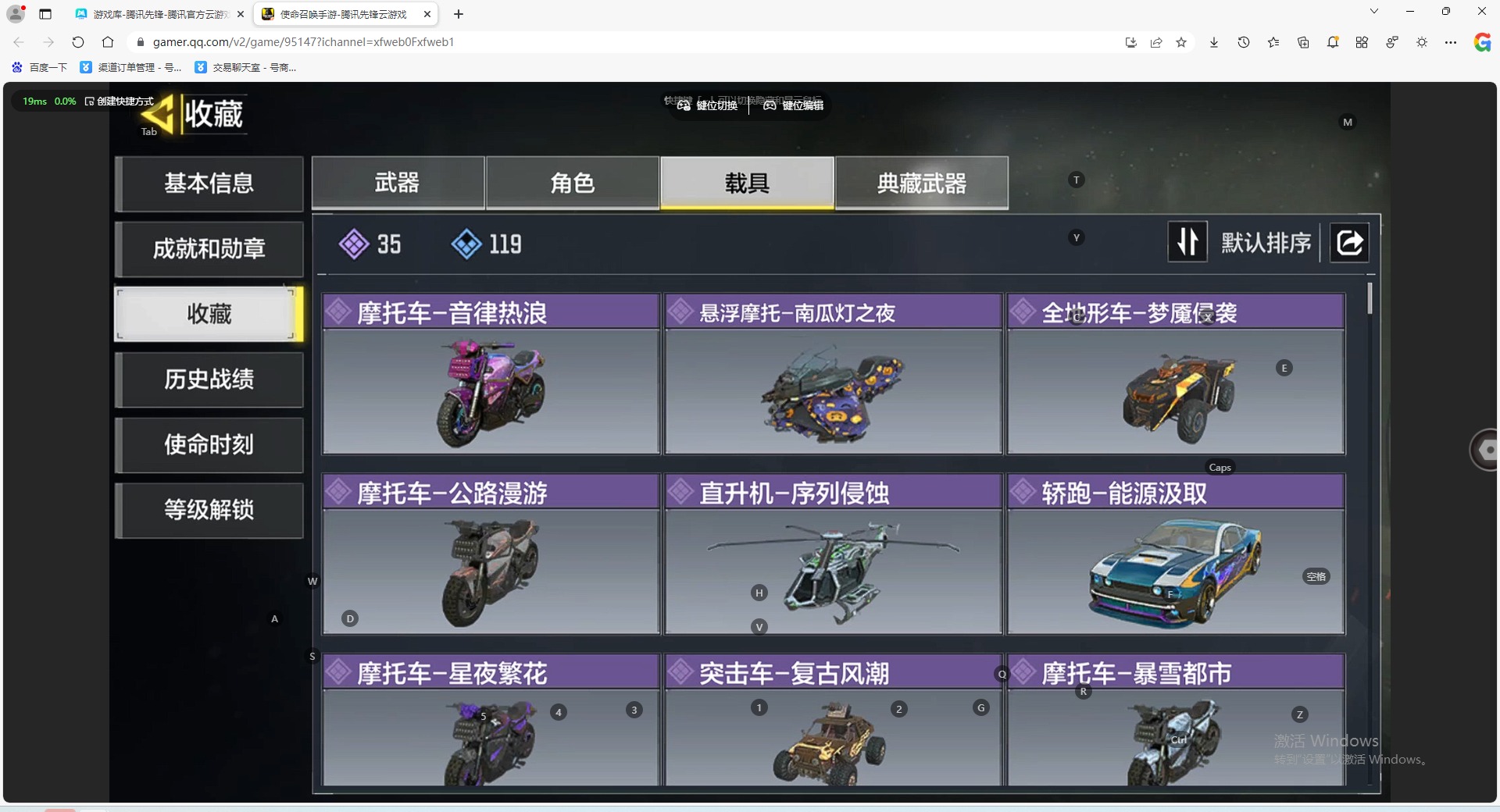Select the 摩托车-暴雪都市 vehicle card

coord(1176,721)
